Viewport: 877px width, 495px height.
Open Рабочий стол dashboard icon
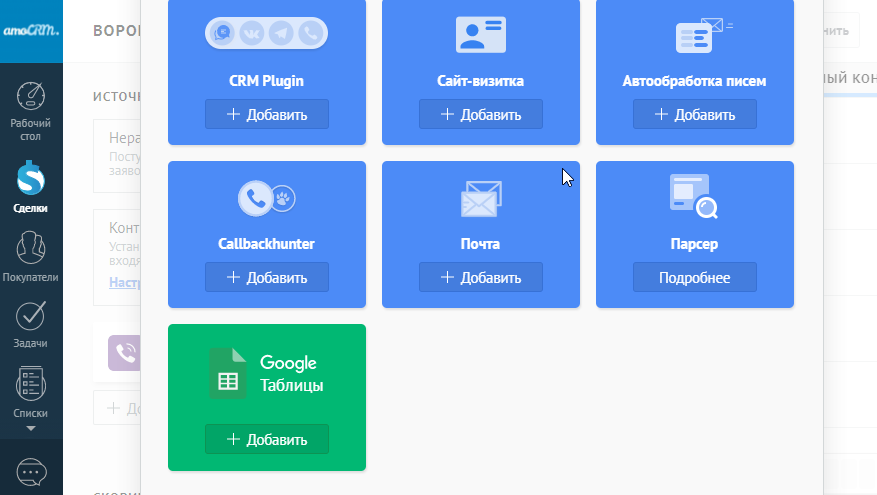pyautogui.click(x=31, y=108)
